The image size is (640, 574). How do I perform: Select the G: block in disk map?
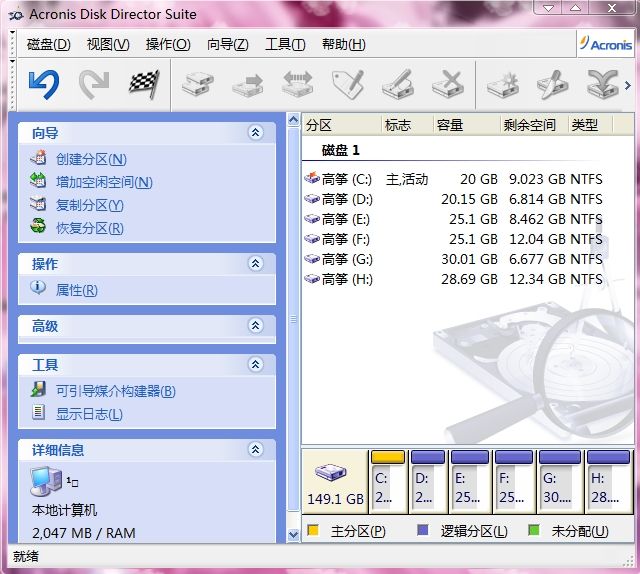pyautogui.click(x=559, y=482)
